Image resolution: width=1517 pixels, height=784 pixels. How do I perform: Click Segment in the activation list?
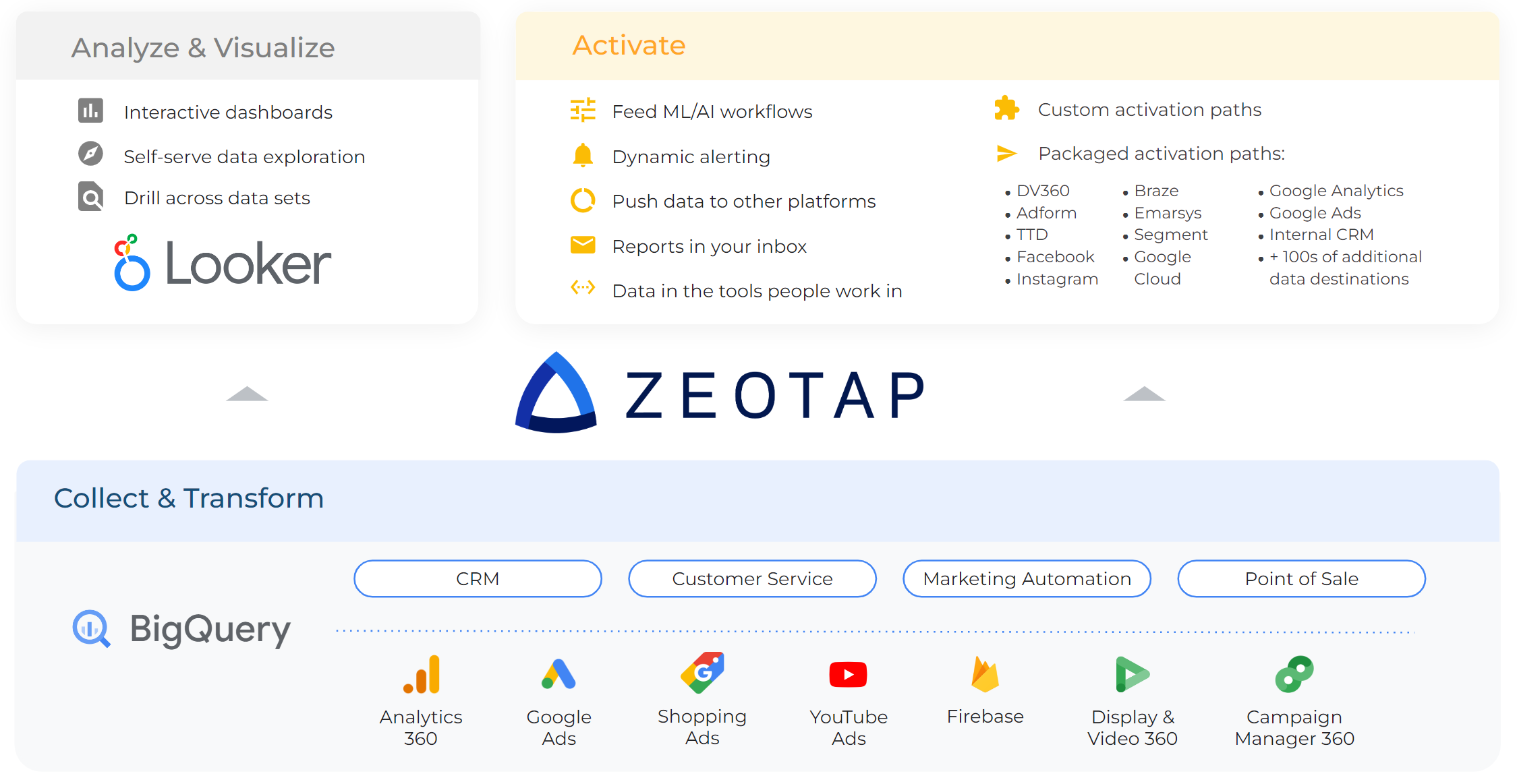[x=1171, y=235]
